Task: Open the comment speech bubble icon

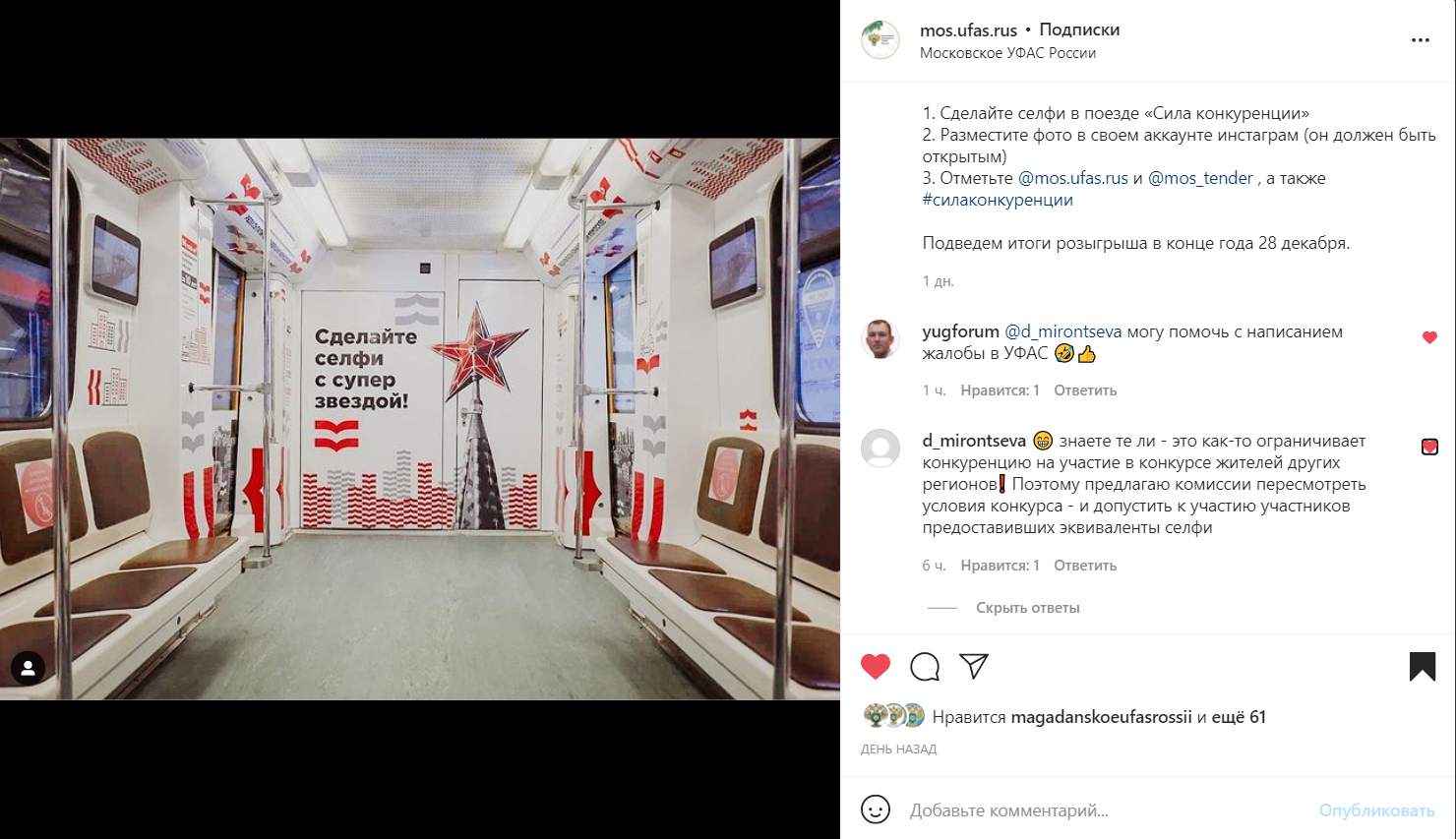Action: coord(925,667)
